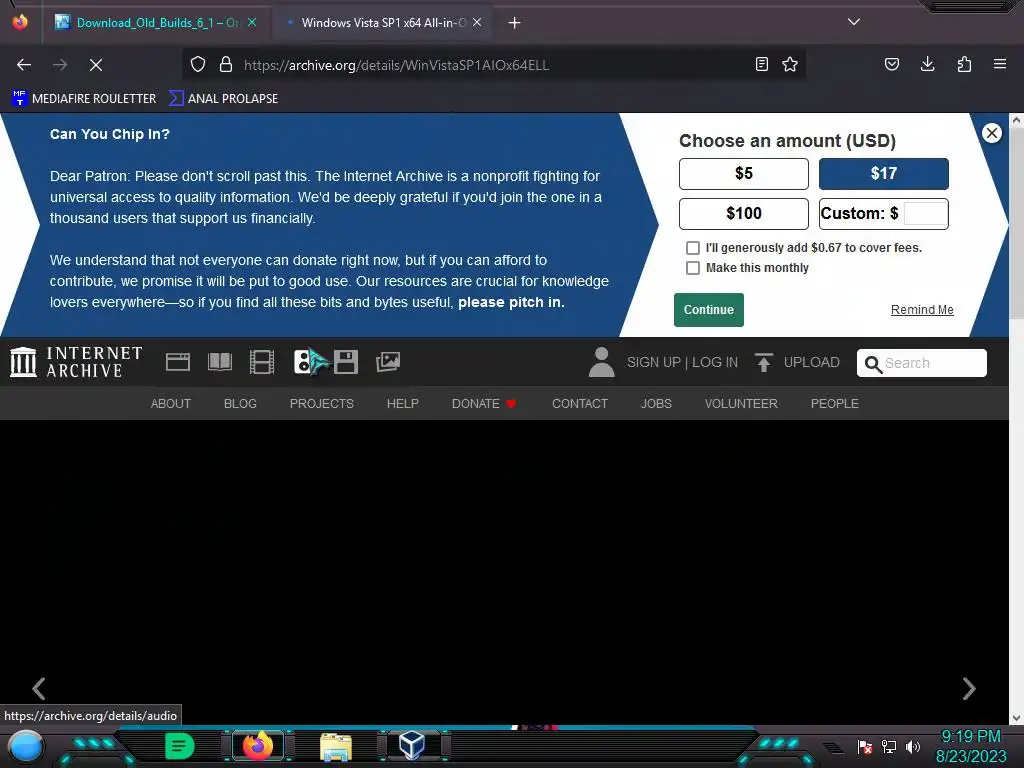
Task: Open VirtualBox from taskbar
Action: point(411,746)
